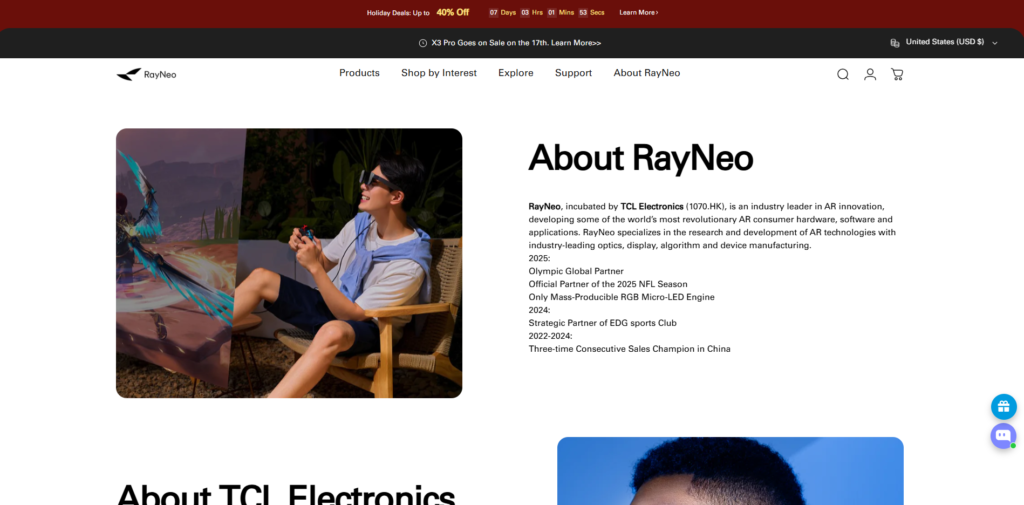Viewport: 1024px width, 505px height.
Task: Click X3 Pro Goes on Sale announcement link
Action: click(x=516, y=43)
